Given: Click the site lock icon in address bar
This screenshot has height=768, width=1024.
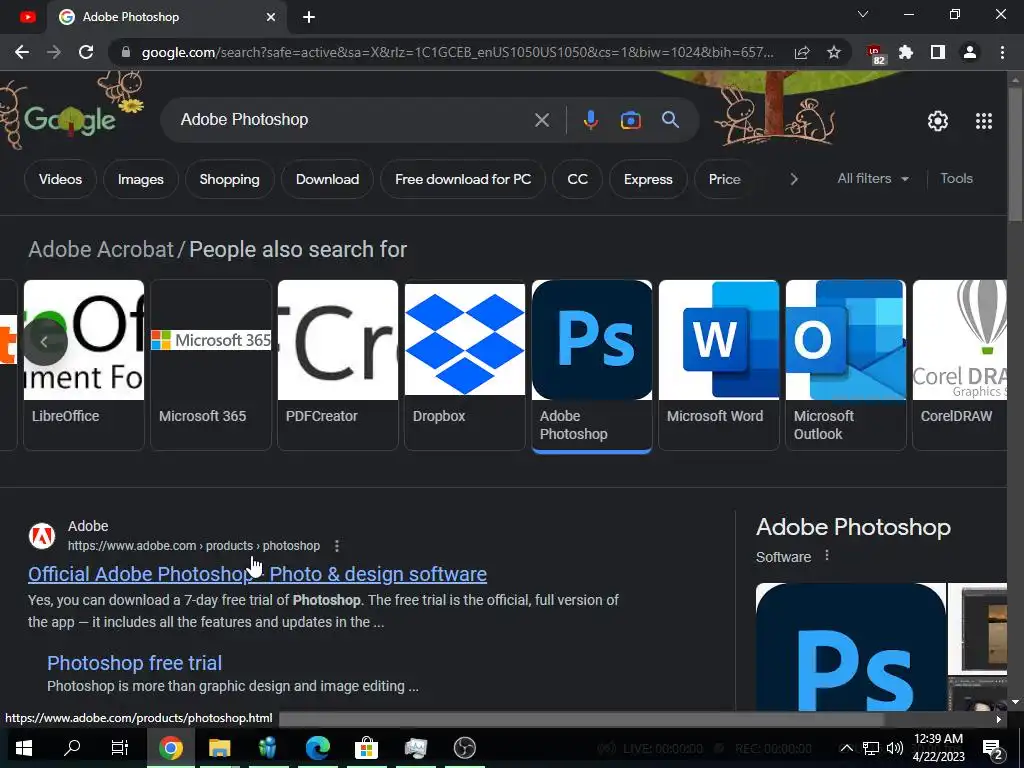Looking at the screenshot, I should tap(126, 52).
